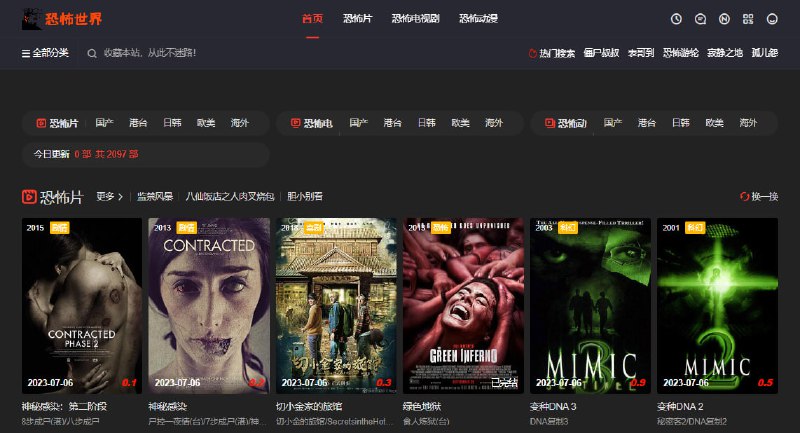Select 日韩 in the 恐怖片 category pill
The height and width of the screenshot is (433, 800).
(x=172, y=123)
